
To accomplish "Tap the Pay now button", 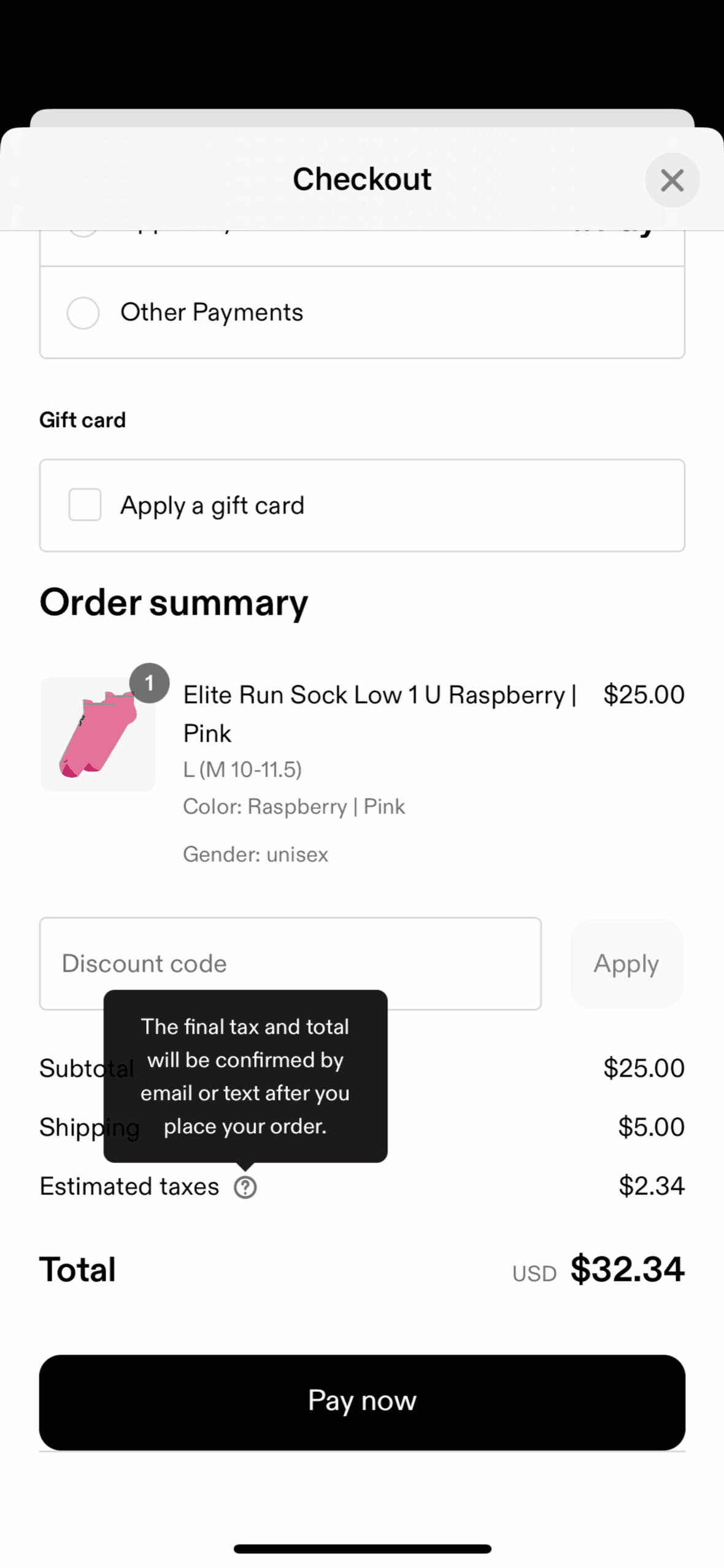I will coord(362,1402).
